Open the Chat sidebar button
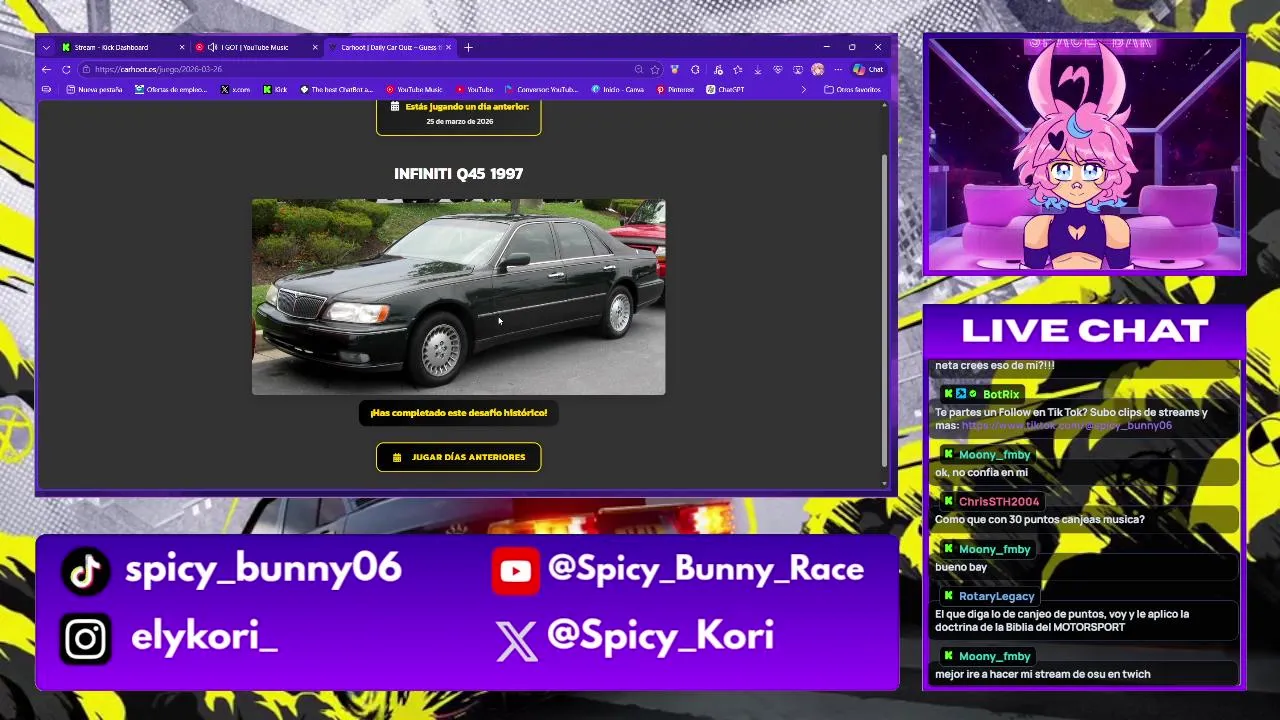1280x720 pixels. coord(868,69)
